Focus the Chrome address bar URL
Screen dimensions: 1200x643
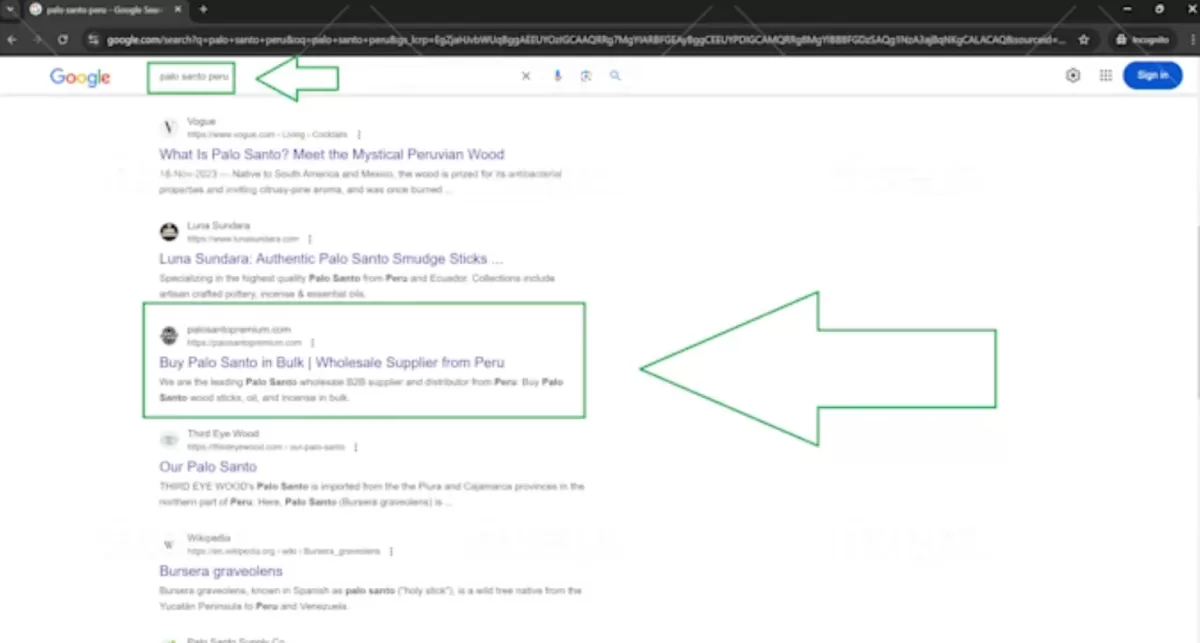[x=585, y=39]
